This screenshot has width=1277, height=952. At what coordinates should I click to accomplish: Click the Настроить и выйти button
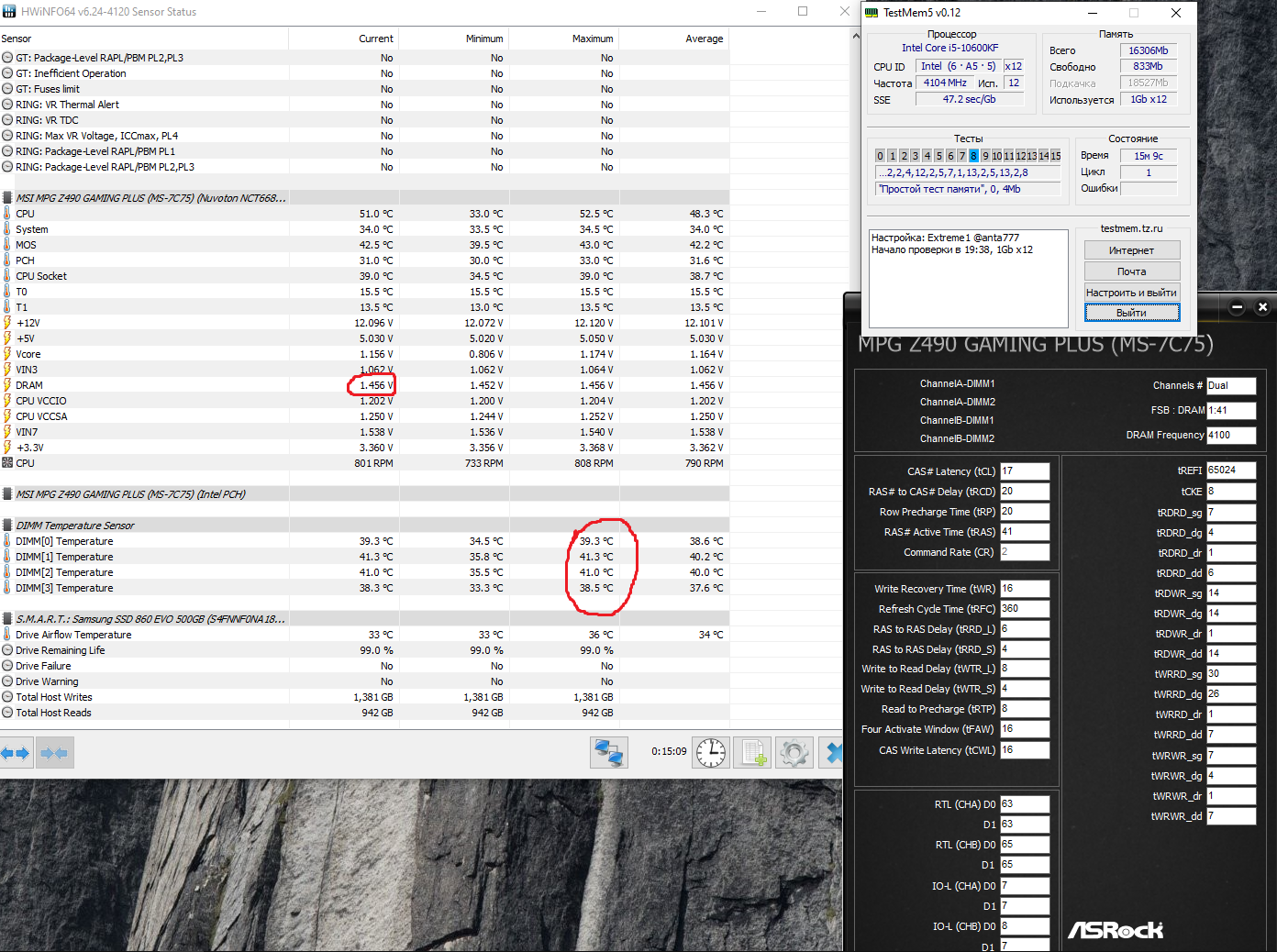[1132, 293]
